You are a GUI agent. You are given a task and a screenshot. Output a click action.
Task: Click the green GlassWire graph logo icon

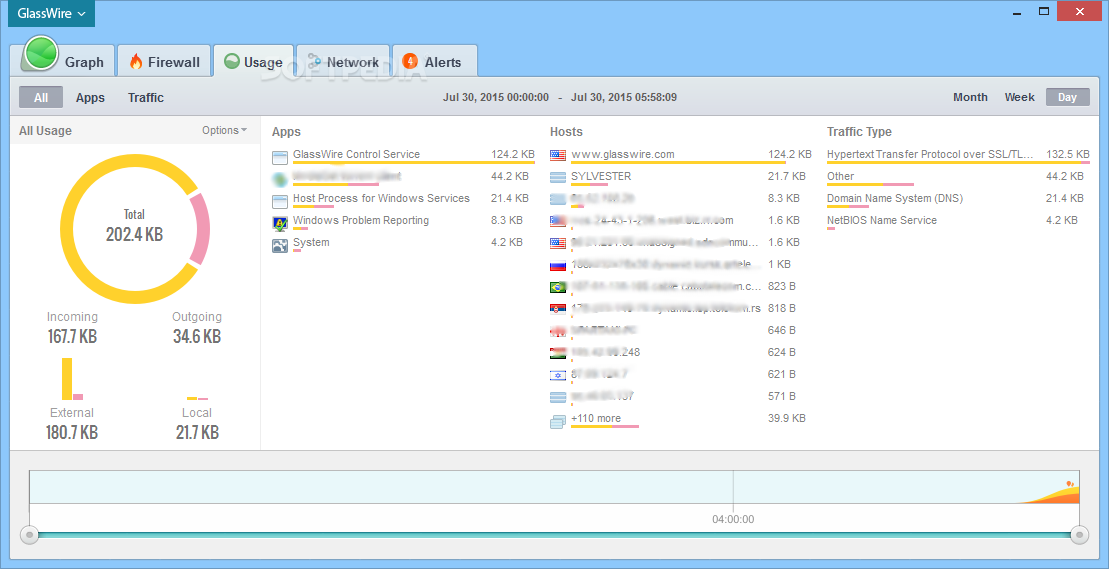[40, 53]
